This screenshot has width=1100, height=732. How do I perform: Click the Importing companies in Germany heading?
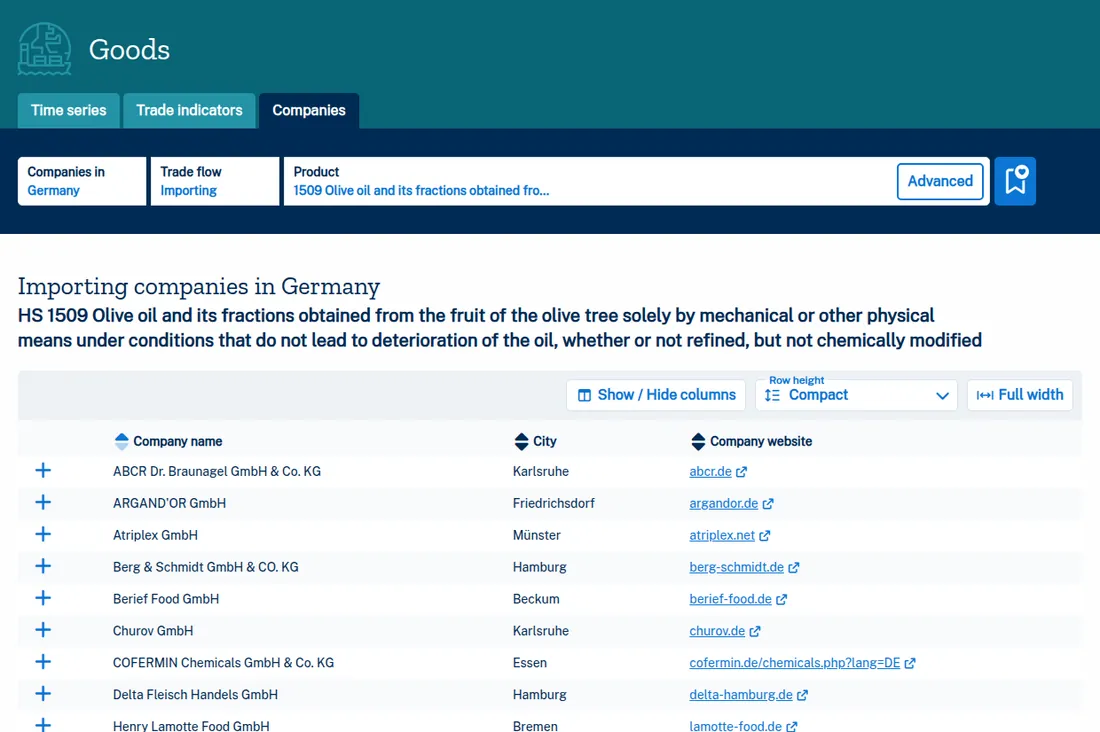click(x=199, y=286)
